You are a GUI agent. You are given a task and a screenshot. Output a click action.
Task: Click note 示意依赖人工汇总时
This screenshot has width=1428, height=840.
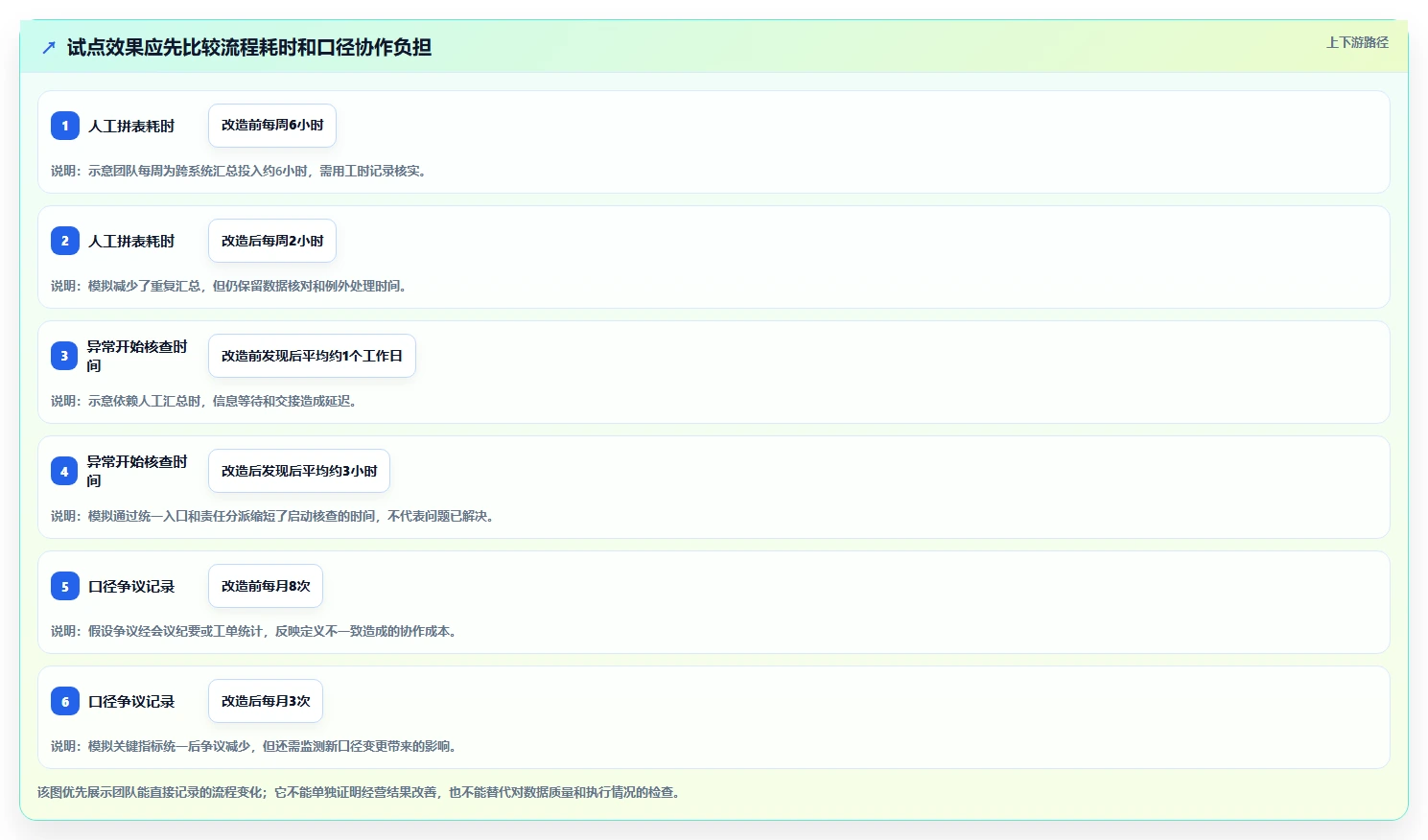coord(205,401)
